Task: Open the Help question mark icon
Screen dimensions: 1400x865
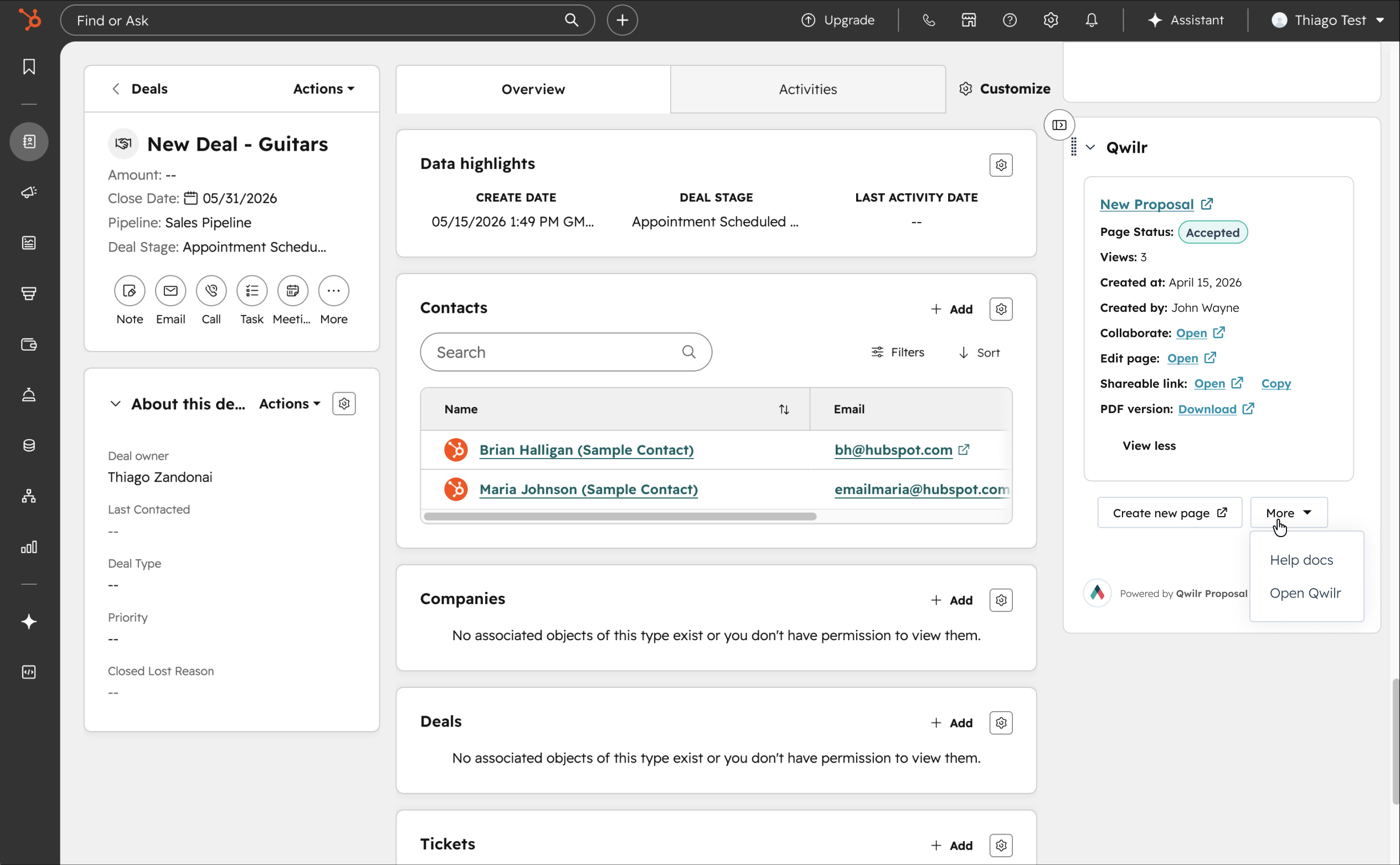Action: coord(1010,20)
